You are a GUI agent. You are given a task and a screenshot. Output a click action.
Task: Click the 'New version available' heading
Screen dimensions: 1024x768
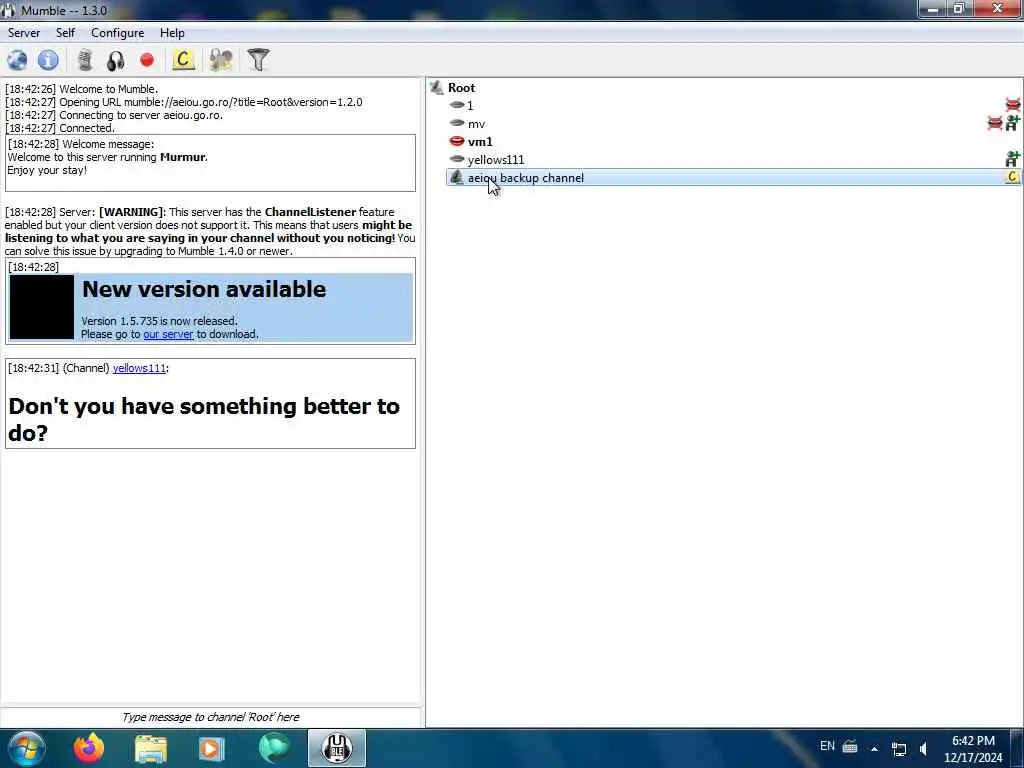[x=204, y=289]
